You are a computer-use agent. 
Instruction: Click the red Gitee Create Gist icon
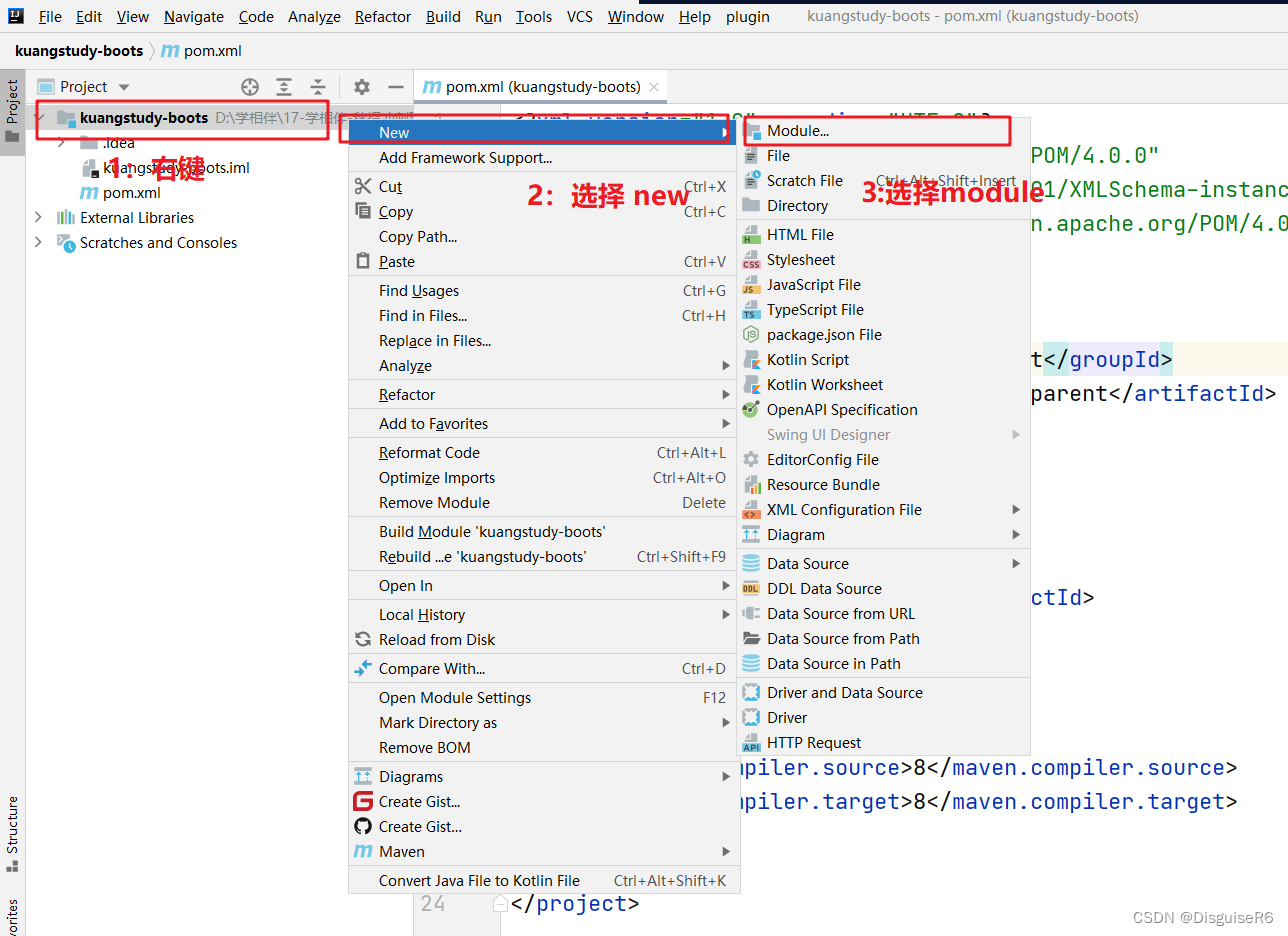[x=363, y=802]
